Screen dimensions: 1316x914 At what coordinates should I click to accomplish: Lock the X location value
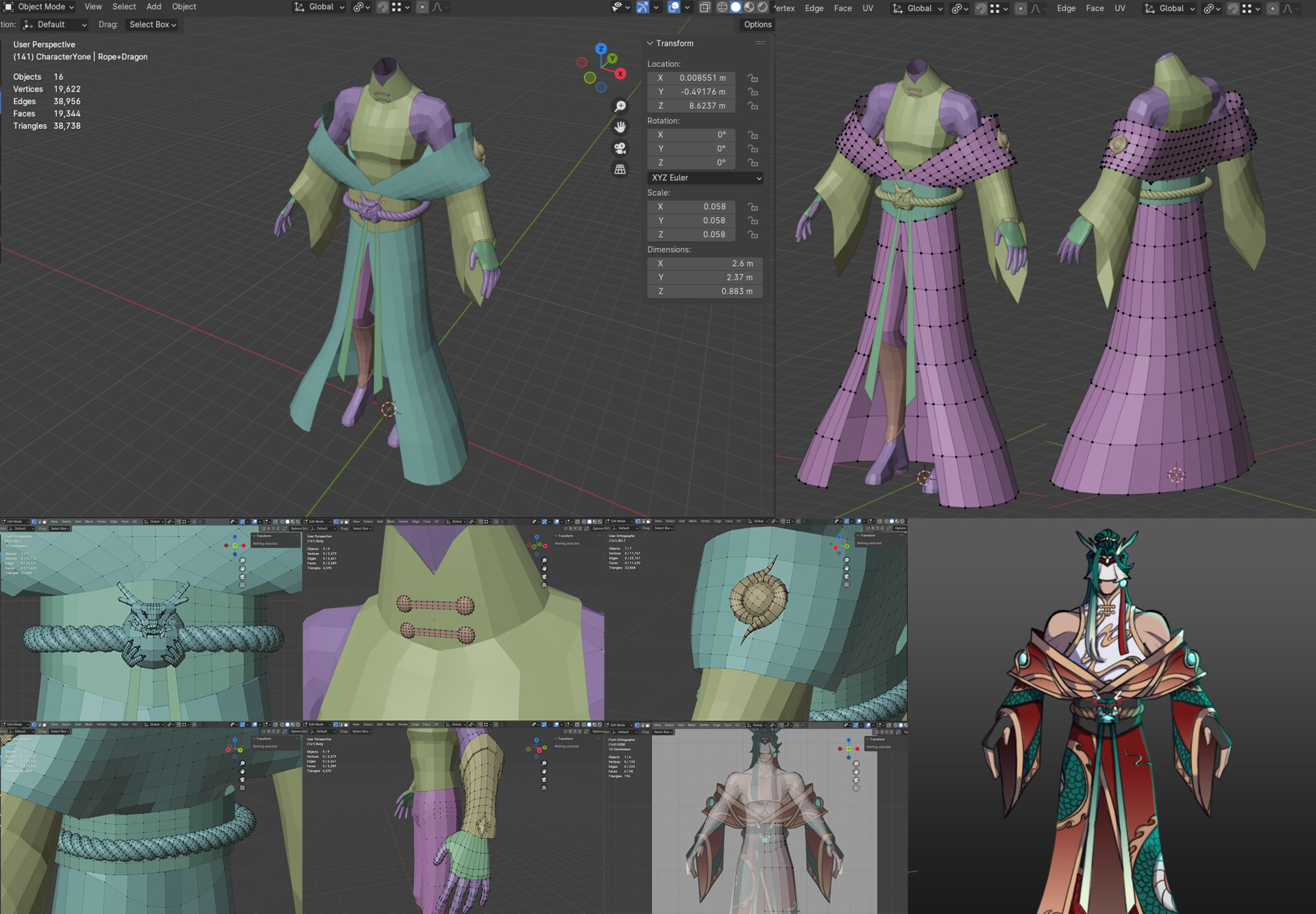753,78
